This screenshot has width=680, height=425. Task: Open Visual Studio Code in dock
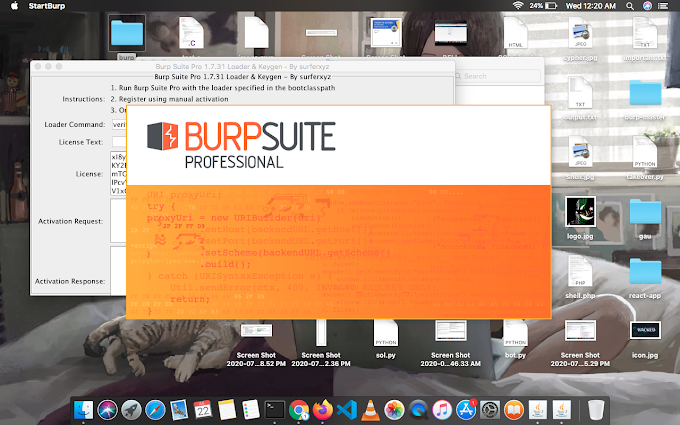(347, 410)
